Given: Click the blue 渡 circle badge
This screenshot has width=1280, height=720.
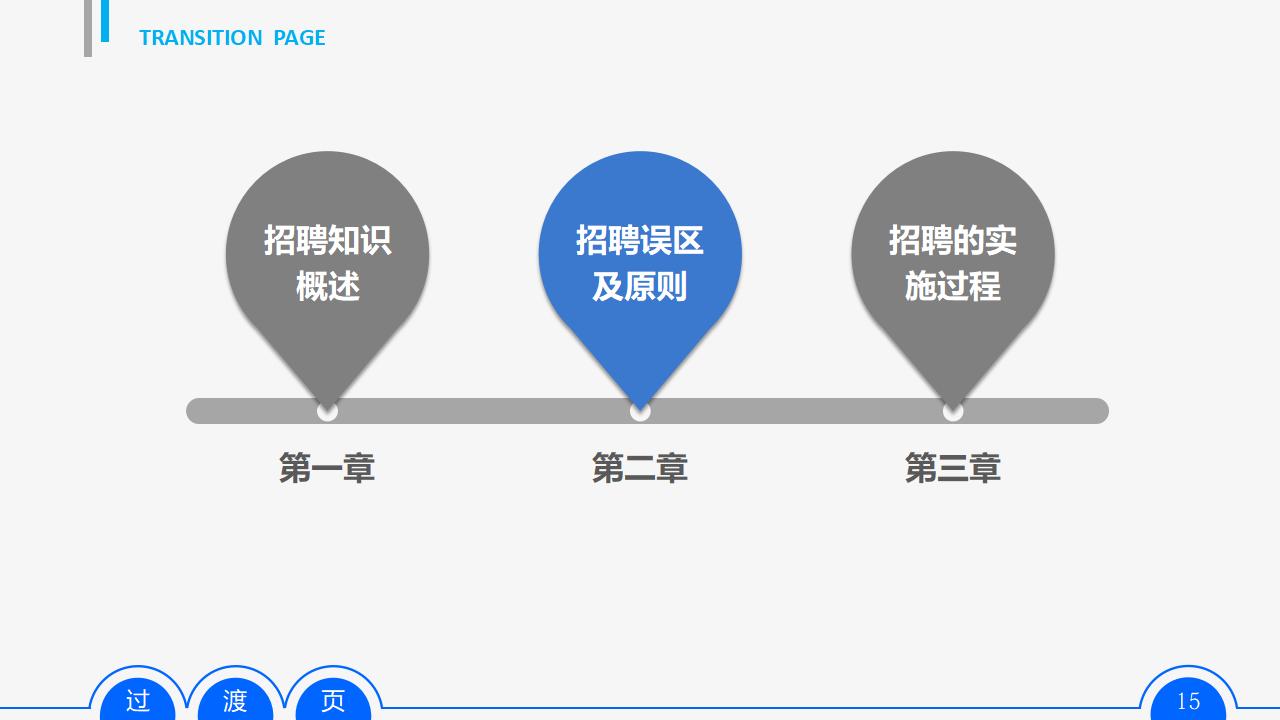Looking at the screenshot, I should [235, 699].
